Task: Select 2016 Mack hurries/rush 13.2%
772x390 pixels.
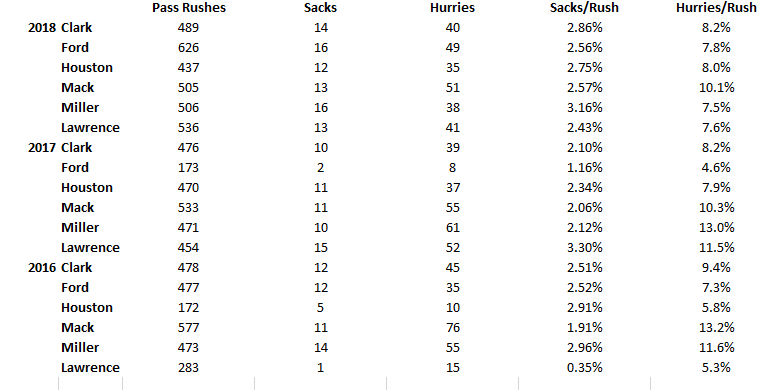Action: [x=716, y=328]
